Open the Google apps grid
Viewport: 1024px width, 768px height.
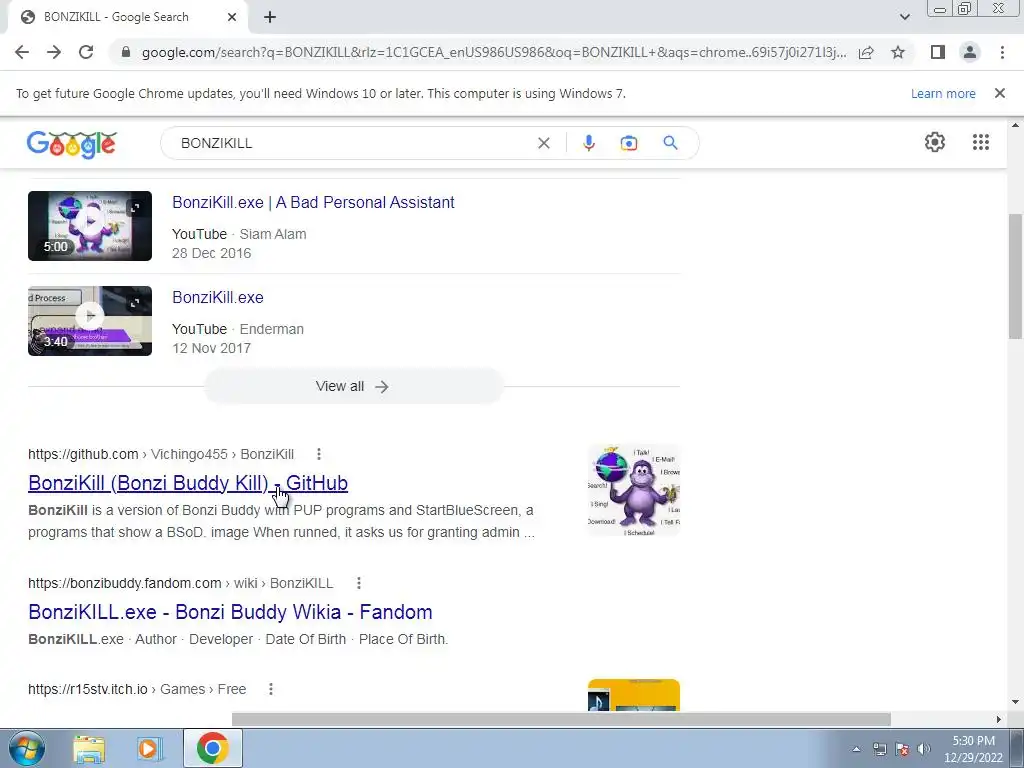point(980,142)
